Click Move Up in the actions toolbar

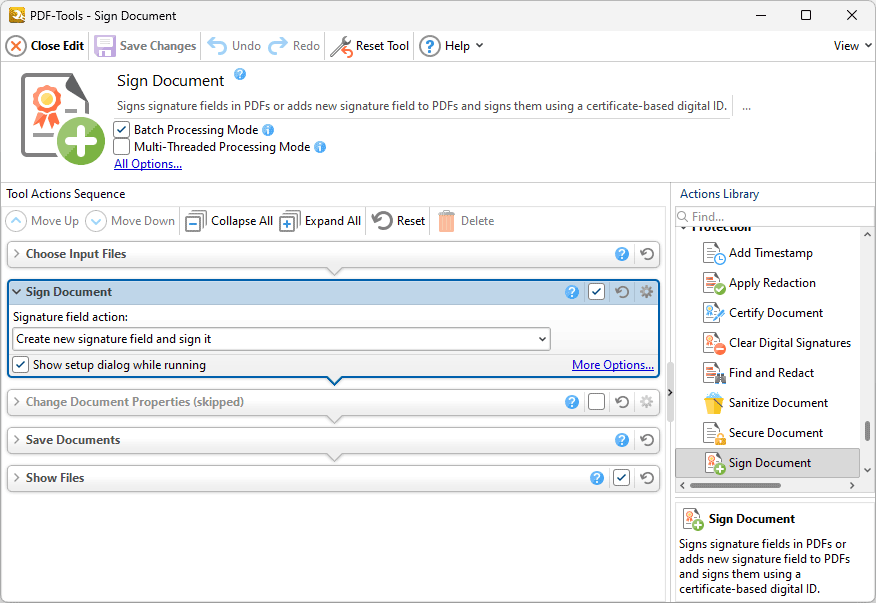pos(42,221)
